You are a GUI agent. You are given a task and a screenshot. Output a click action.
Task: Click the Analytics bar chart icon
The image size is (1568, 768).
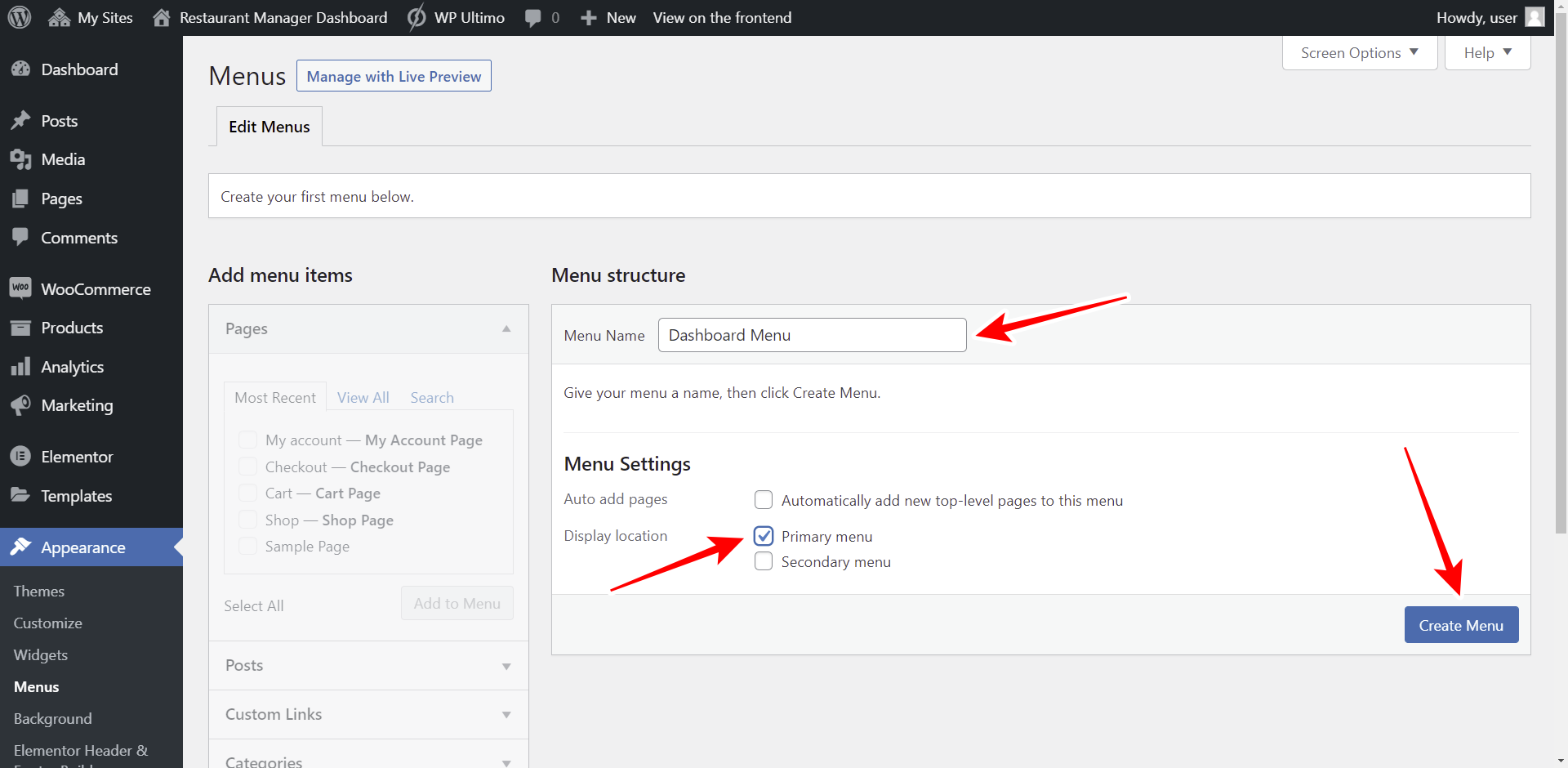point(20,367)
